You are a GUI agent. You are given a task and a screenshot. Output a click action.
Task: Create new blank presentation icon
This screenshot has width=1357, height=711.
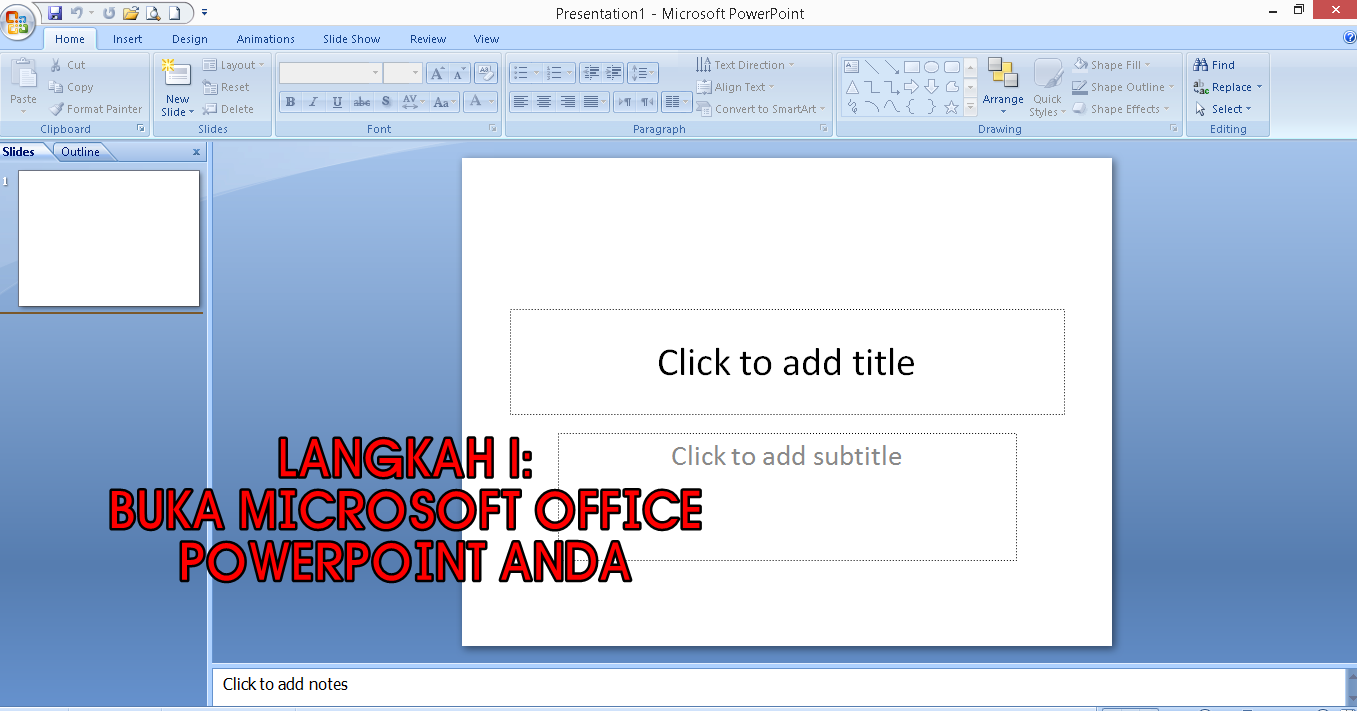coord(175,13)
